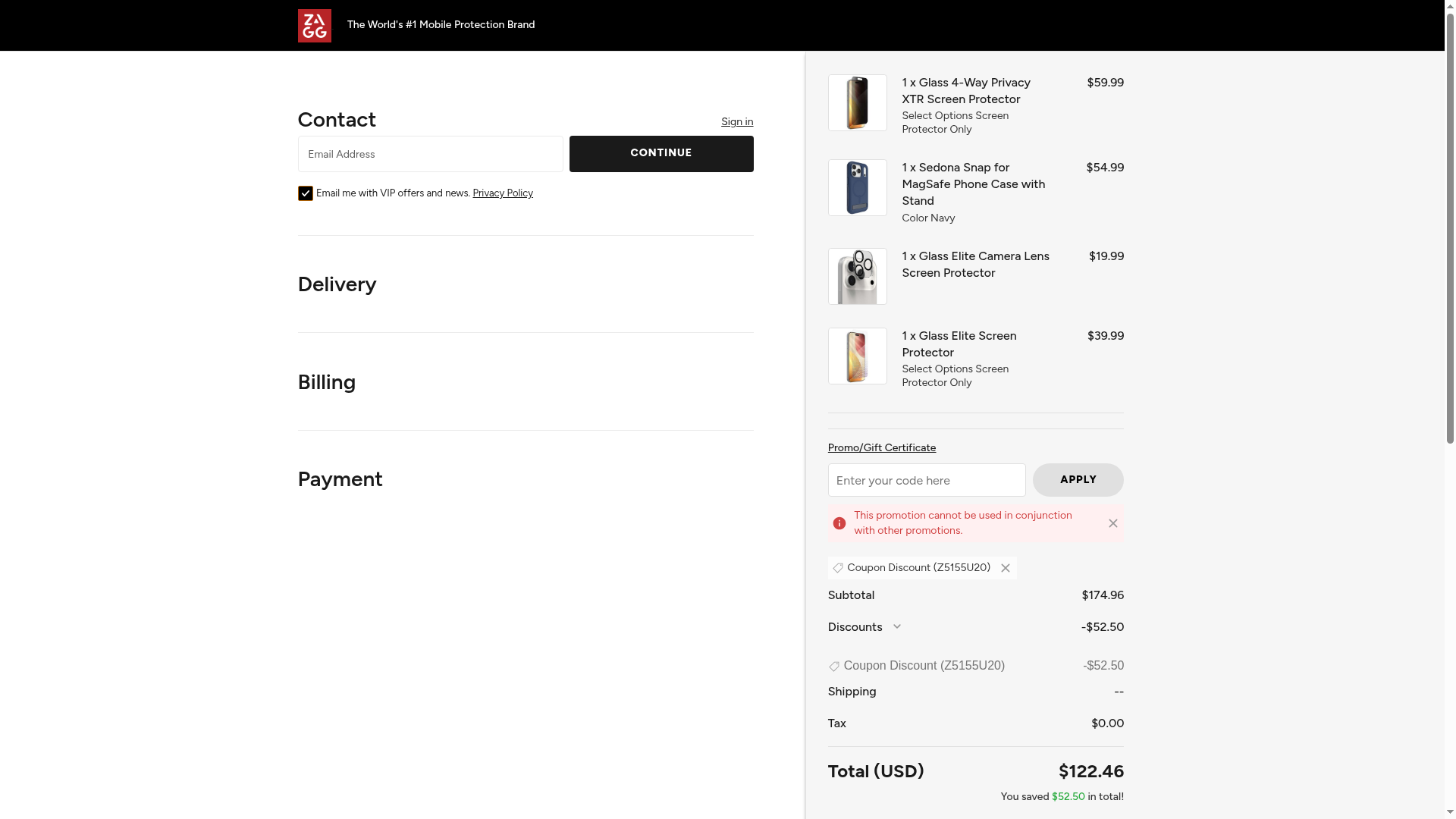
Task: Open the Privacy Policy link
Action: click(502, 193)
